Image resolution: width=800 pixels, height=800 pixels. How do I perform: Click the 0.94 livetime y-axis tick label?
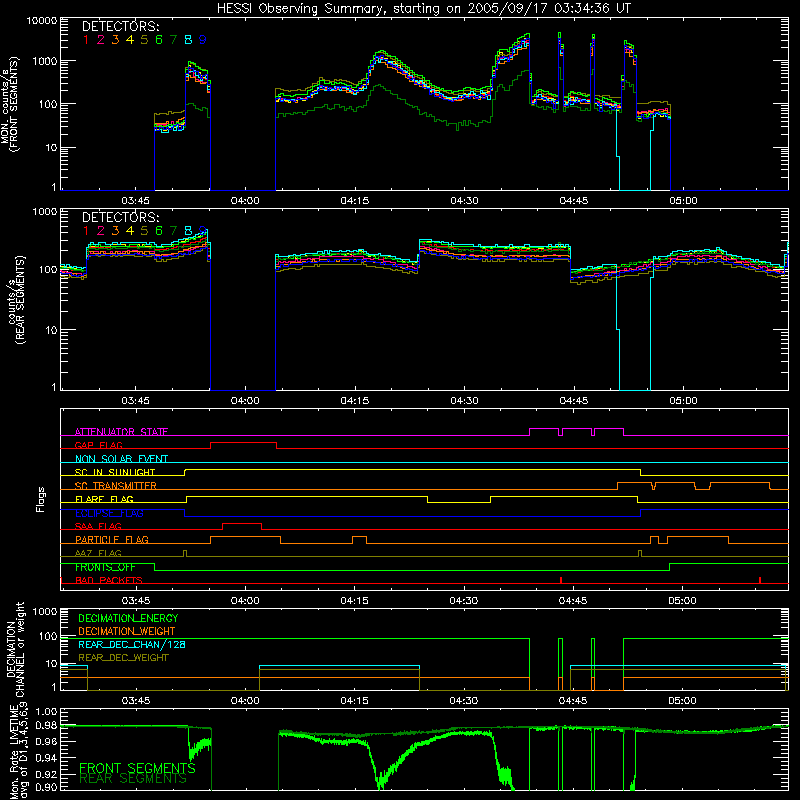(47, 758)
